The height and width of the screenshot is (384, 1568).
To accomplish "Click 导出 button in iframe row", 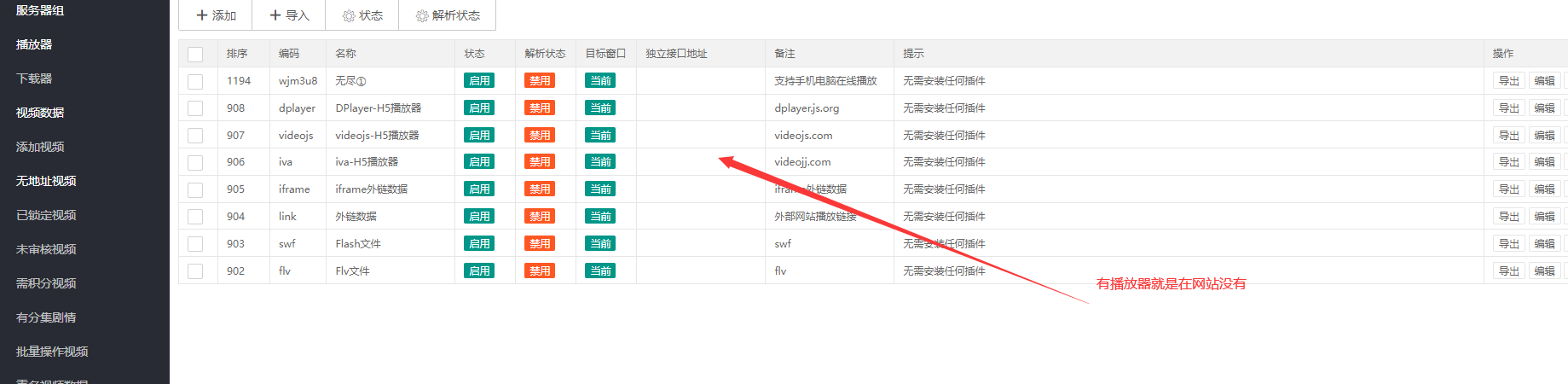I will point(1509,189).
